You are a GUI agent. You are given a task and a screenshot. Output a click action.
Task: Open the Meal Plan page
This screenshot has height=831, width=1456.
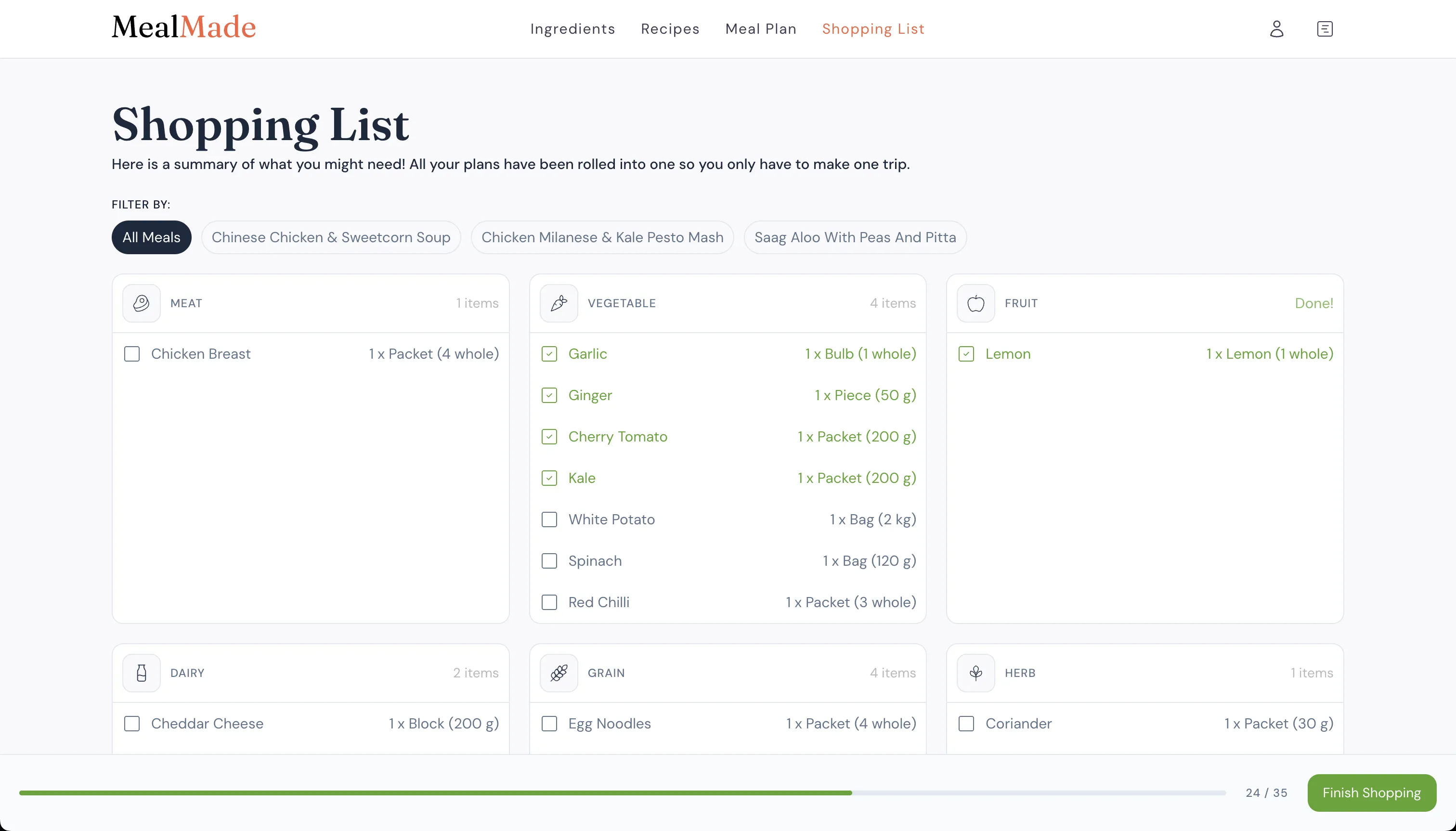pos(760,28)
